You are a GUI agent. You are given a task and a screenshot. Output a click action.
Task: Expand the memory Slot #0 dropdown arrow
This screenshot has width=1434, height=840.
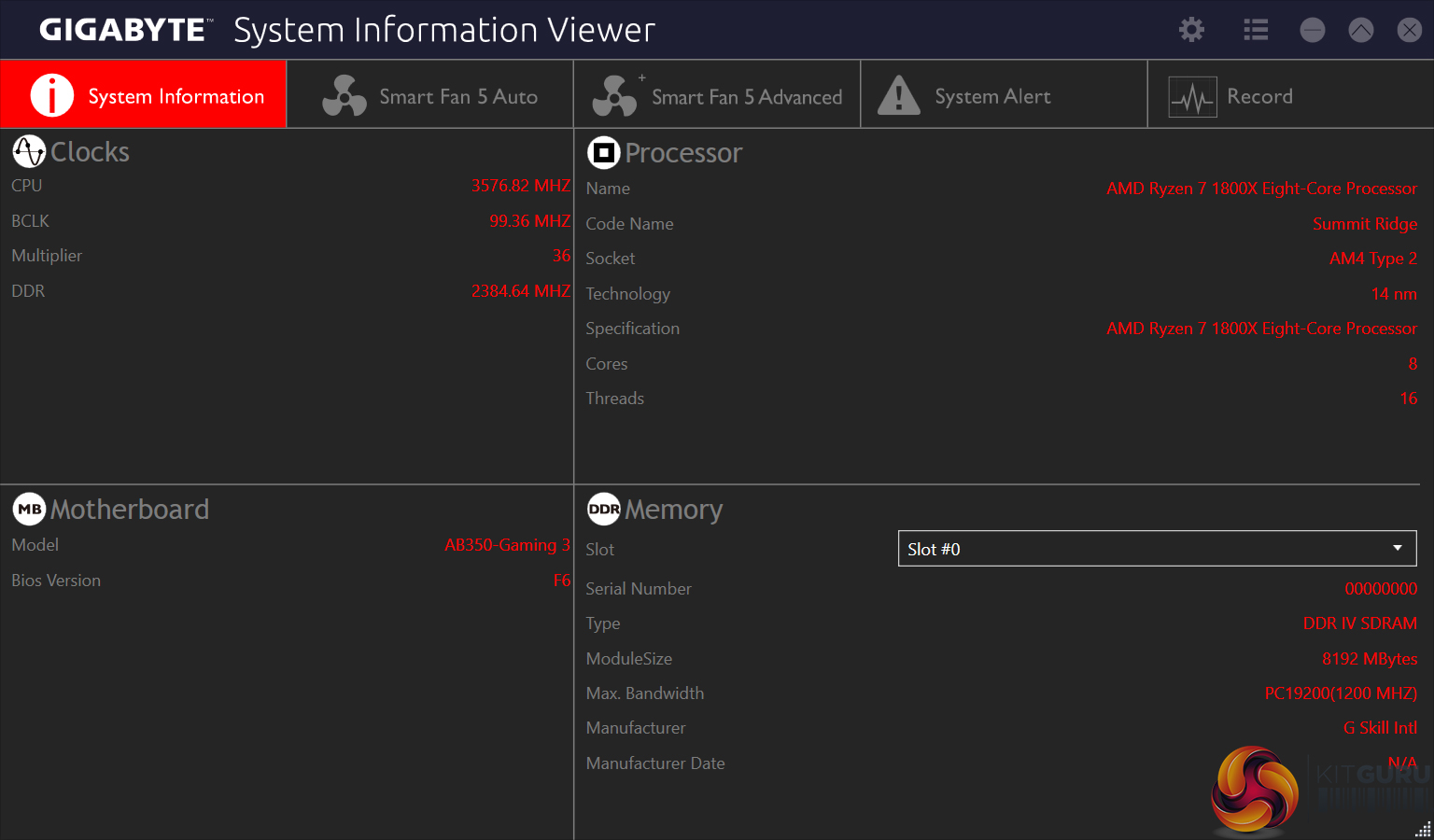[x=1397, y=549]
